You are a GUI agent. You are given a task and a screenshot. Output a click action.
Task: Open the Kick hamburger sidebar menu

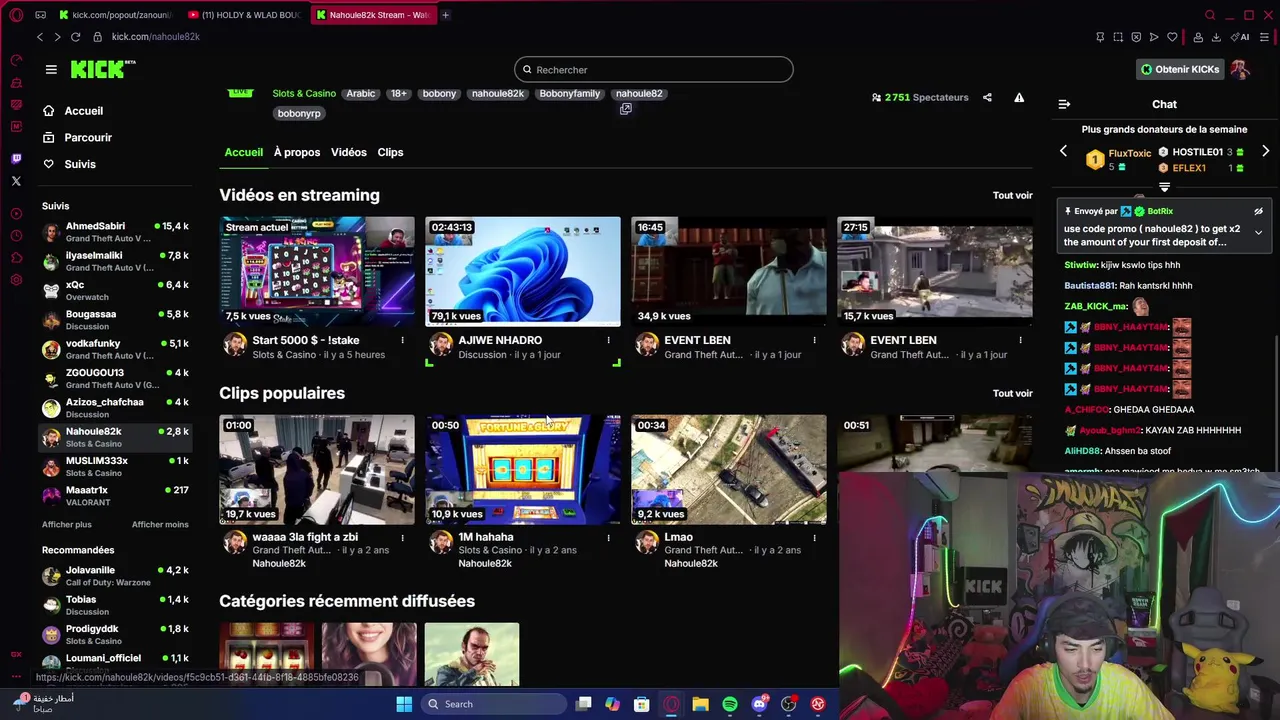coord(51,69)
